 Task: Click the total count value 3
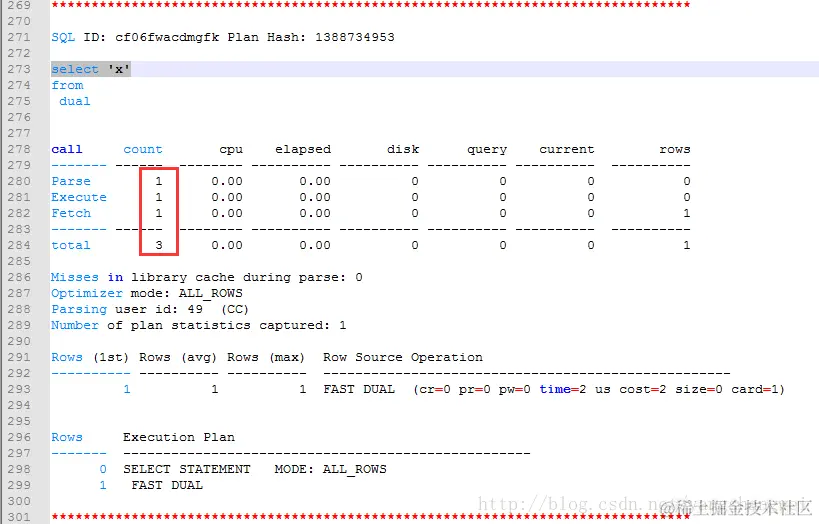click(x=159, y=245)
